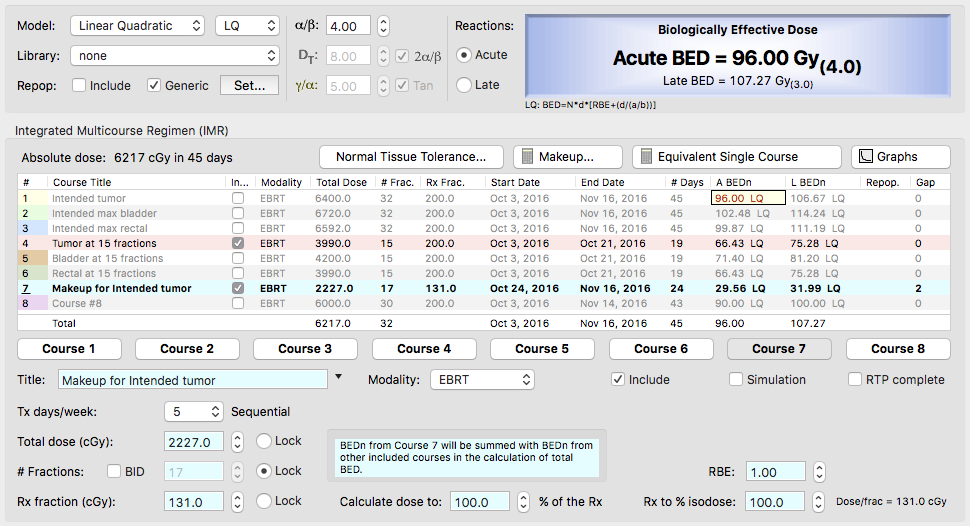Click the Normal Tissue Tolerance button

pyautogui.click(x=411, y=157)
